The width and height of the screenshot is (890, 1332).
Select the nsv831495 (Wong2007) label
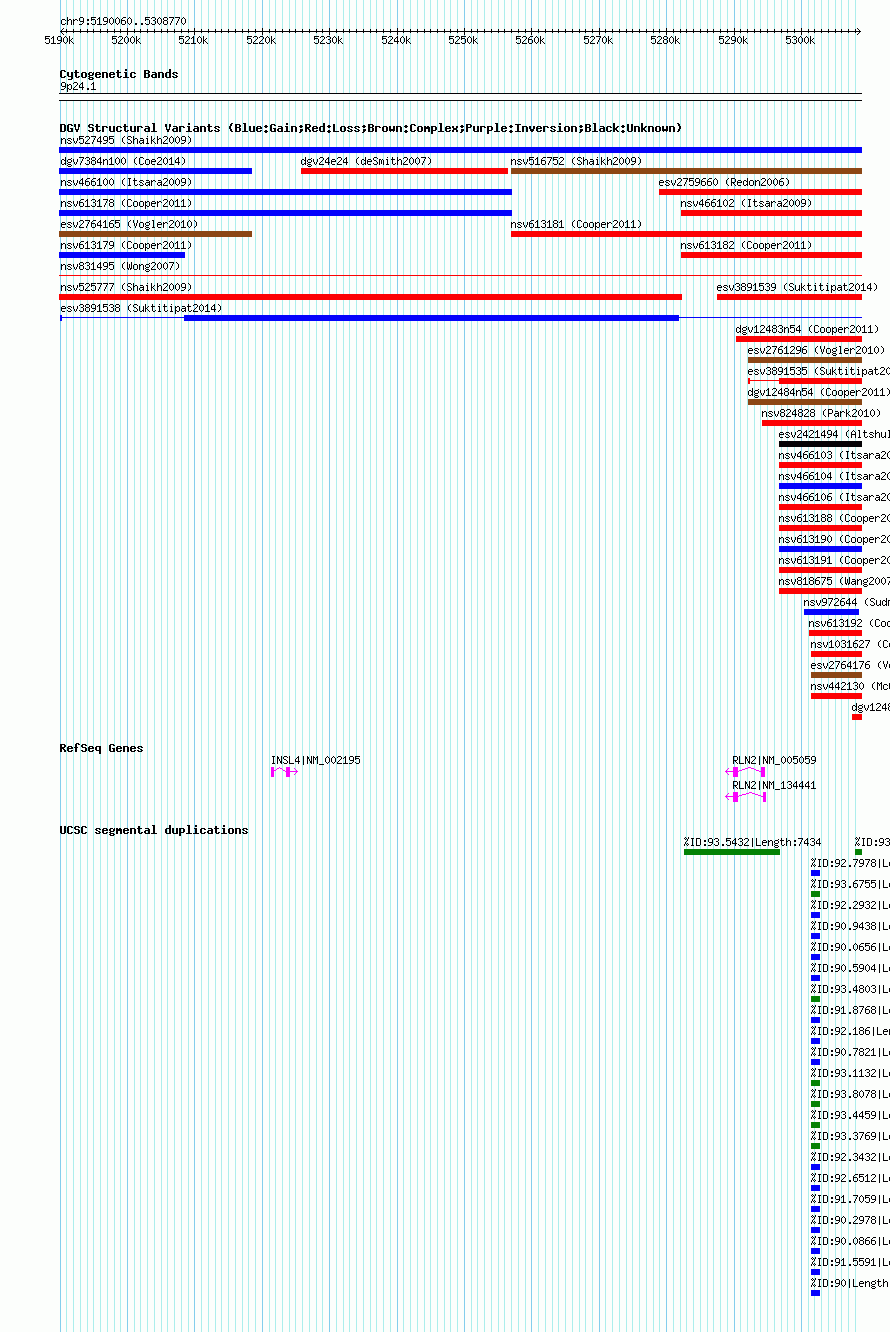tap(120, 266)
